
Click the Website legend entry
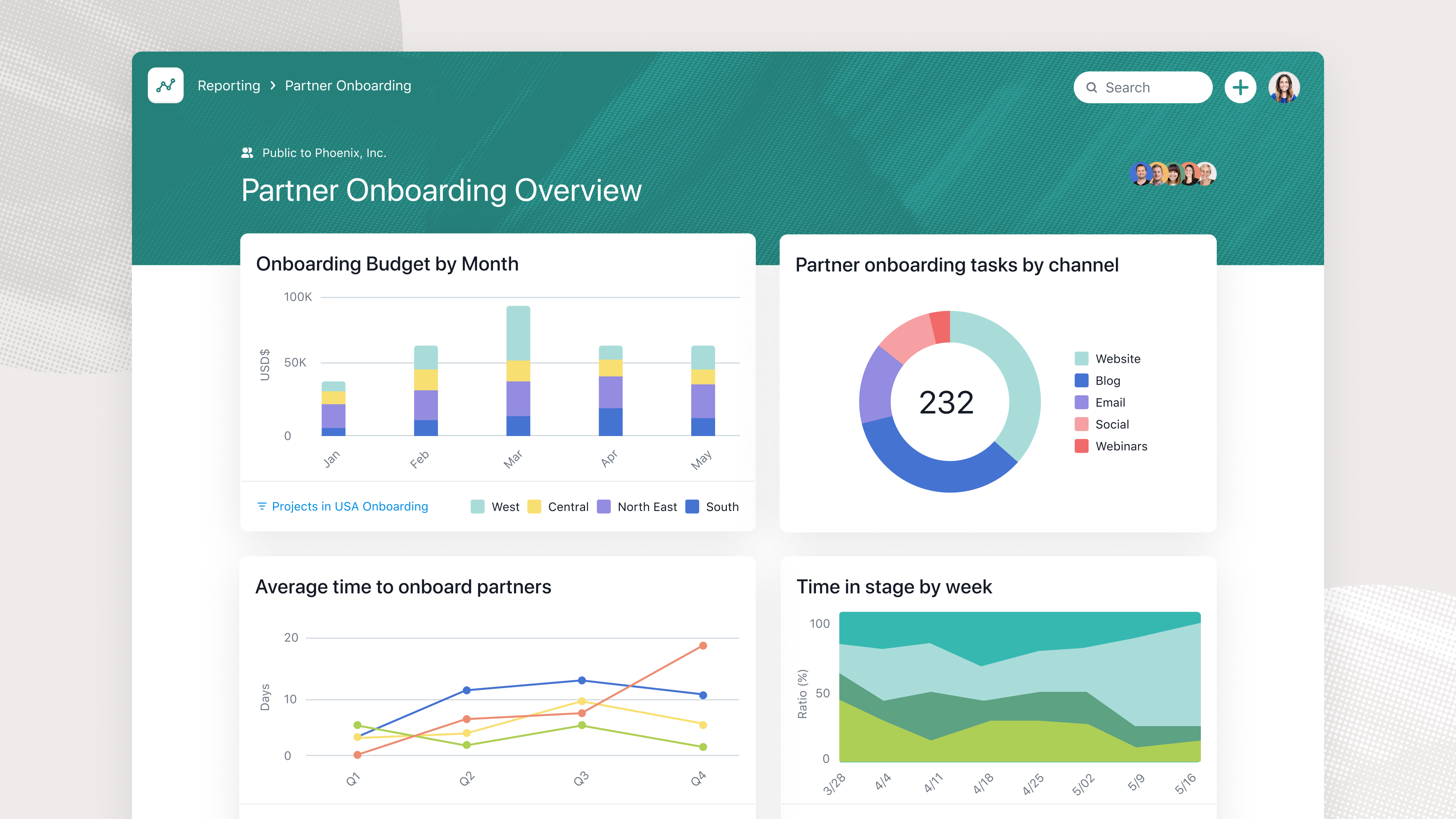pyautogui.click(x=1117, y=358)
